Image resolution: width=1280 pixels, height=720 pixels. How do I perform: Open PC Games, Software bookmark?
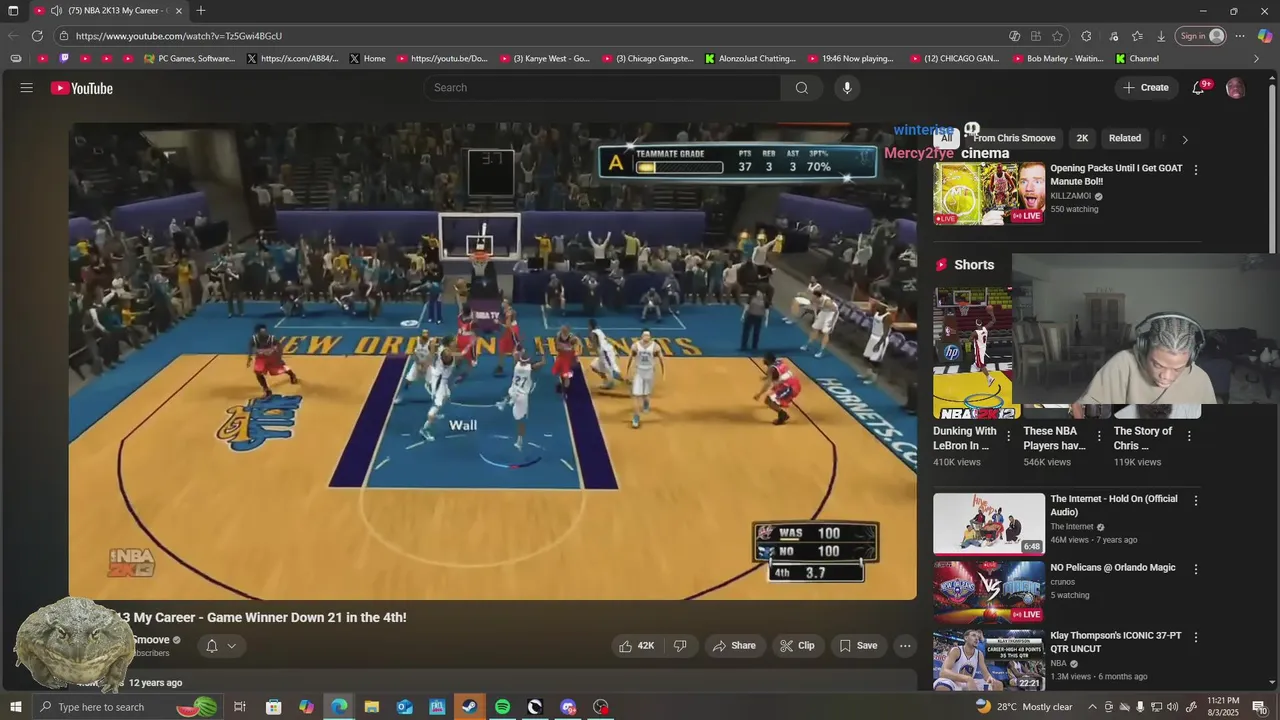tap(189, 59)
